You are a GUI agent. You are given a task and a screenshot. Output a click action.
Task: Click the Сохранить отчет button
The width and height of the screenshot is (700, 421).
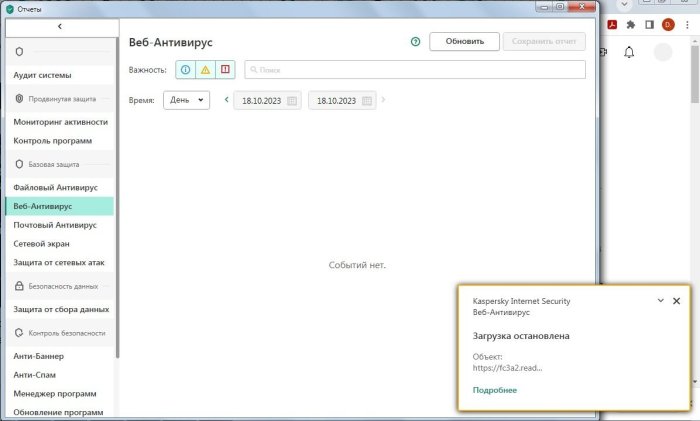click(x=544, y=42)
